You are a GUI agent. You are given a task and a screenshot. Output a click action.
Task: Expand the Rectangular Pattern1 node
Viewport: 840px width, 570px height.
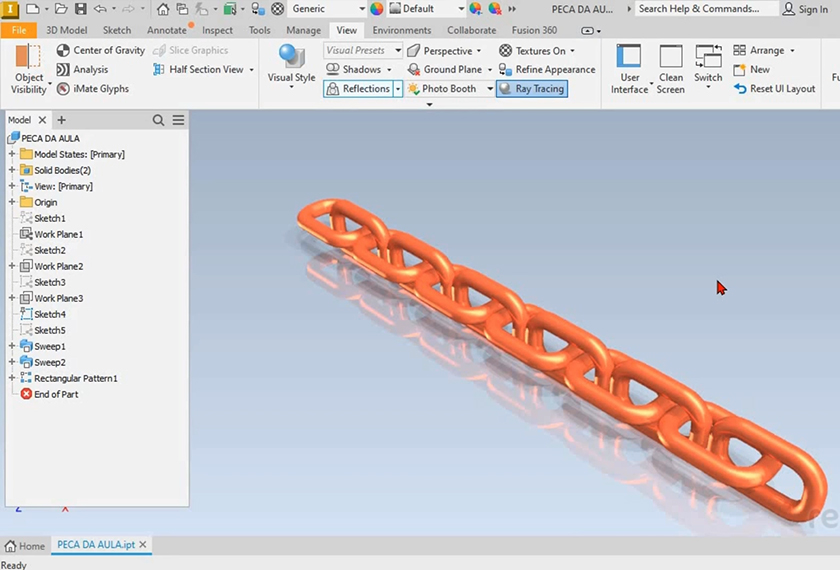(x=12, y=378)
